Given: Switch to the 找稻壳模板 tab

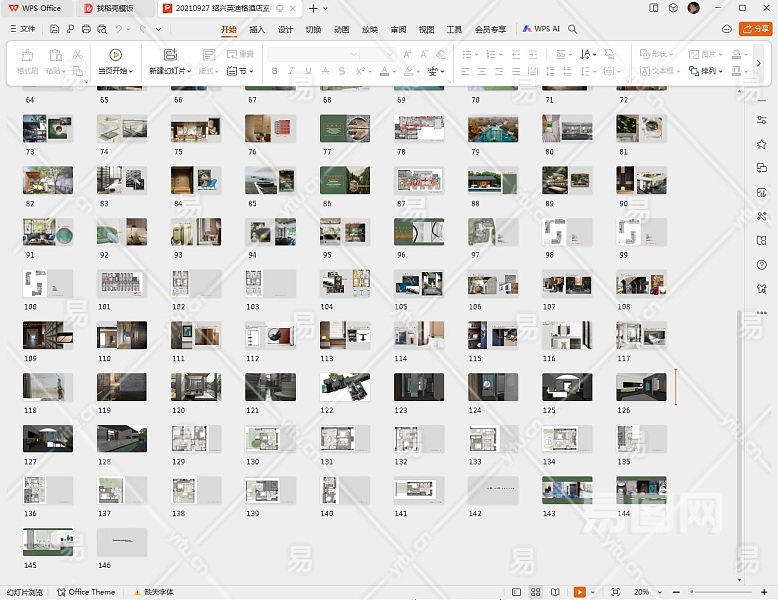Looking at the screenshot, I should tap(115, 8).
